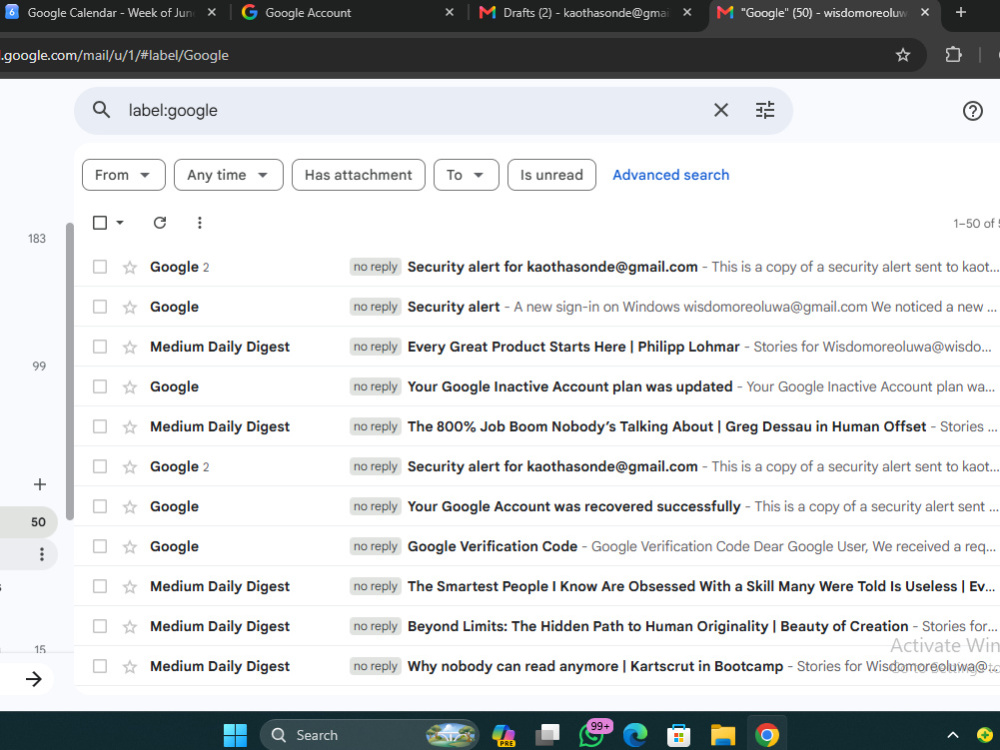The image size is (1000, 750).
Task: Switch to the Drafts (2) Gmail tab
Action: tap(585, 12)
